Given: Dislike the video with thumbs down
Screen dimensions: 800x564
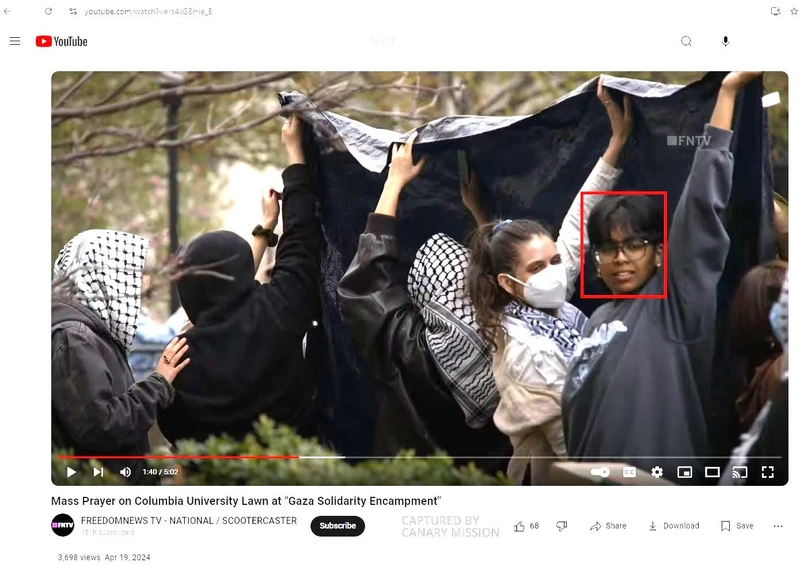Looking at the screenshot, I should click(x=561, y=526).
